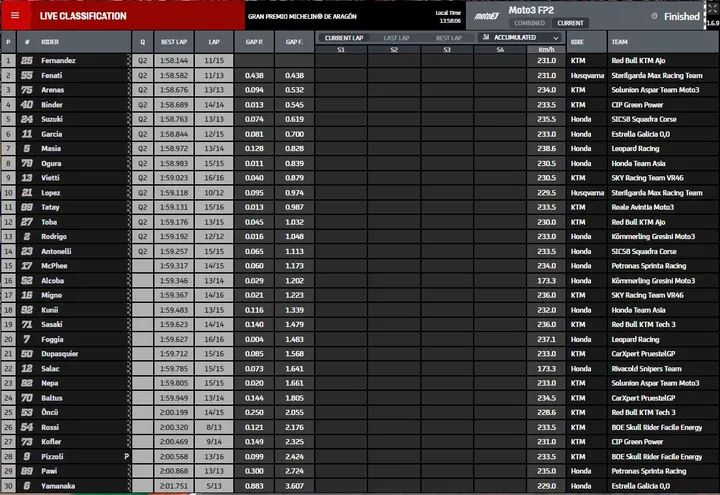Click the checkered flag marker on Binder row

tap(129, 105)
